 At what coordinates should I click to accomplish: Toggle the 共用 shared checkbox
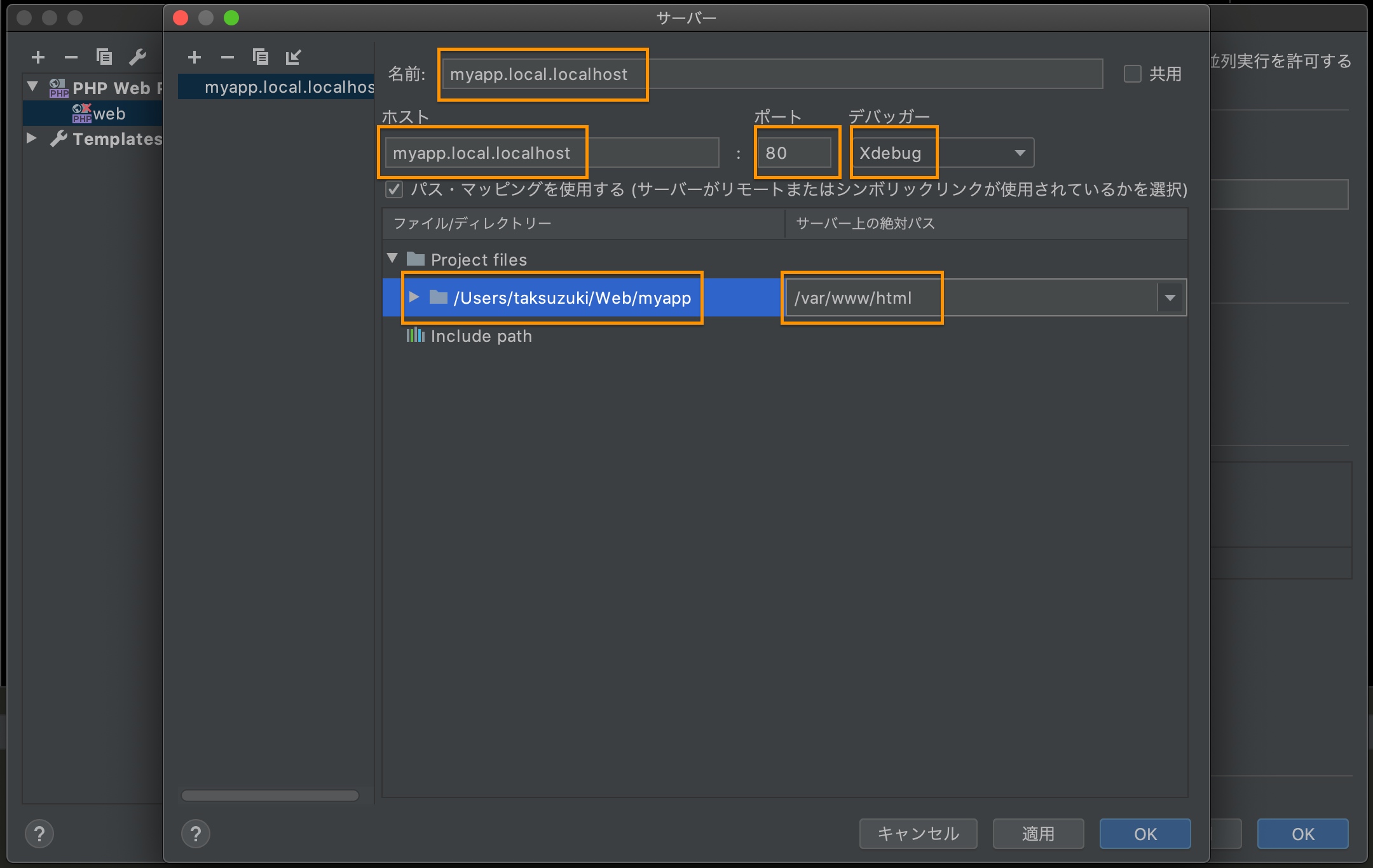tap(1133, 74)
